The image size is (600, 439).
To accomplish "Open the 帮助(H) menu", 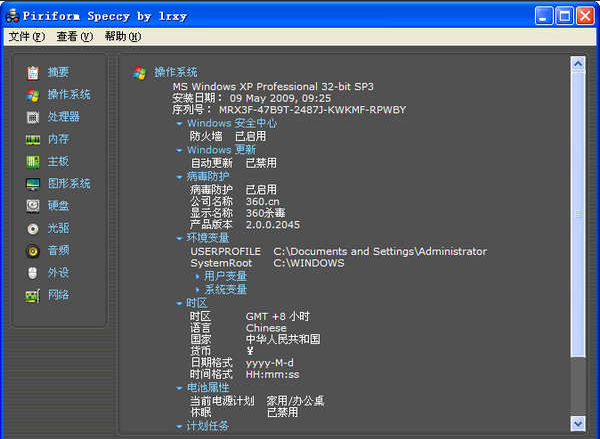I will [122, 36].
